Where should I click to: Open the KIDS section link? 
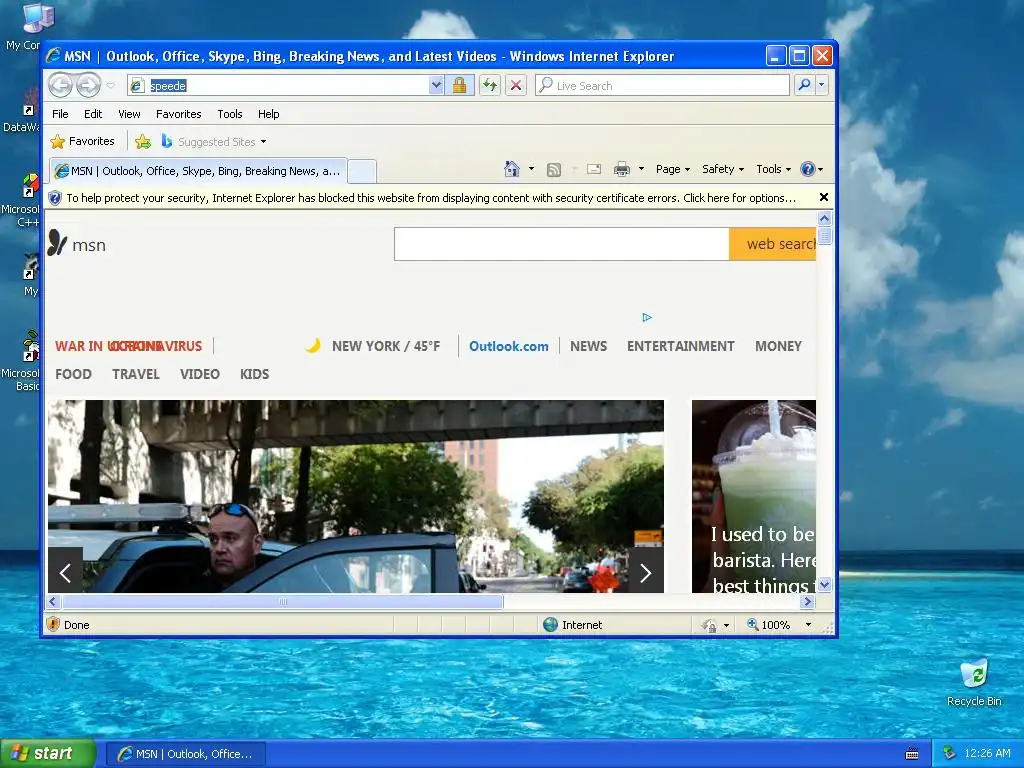click(254, 374)
